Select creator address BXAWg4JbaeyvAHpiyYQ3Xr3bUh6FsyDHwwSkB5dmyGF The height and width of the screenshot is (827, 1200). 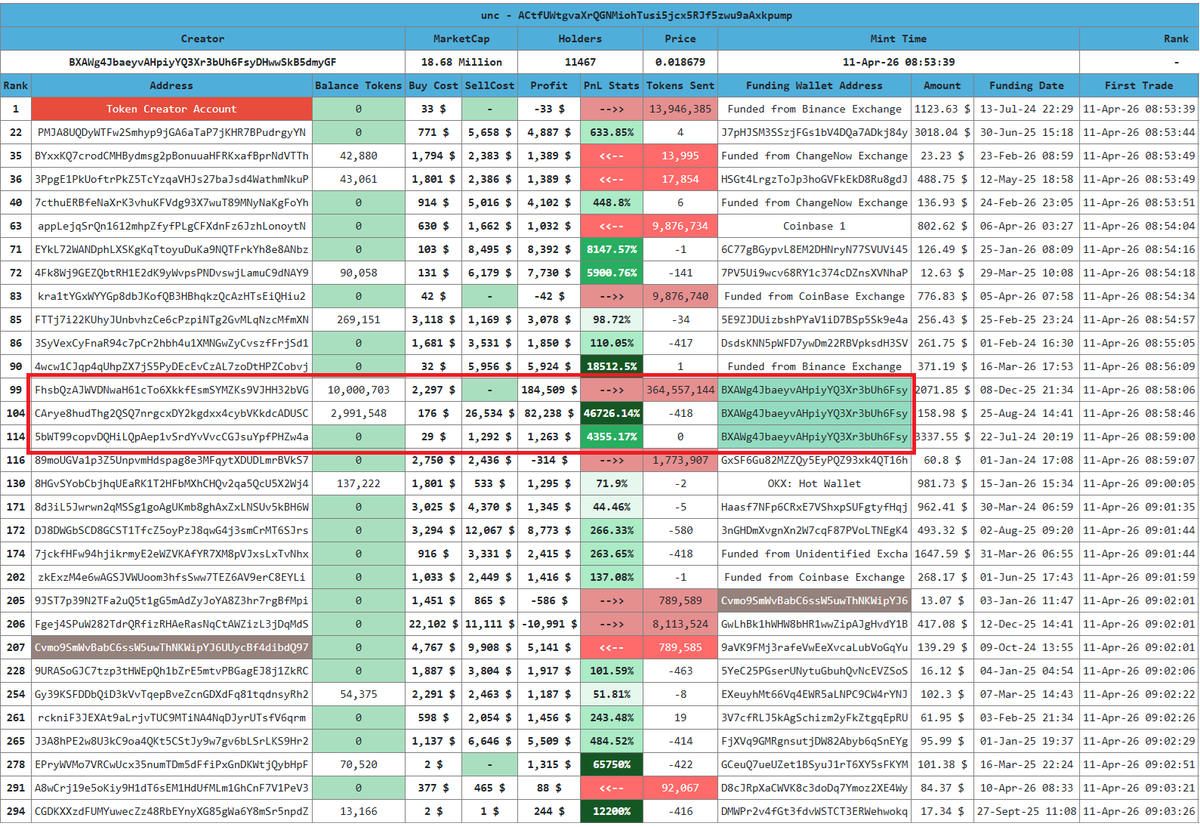[x=202, y=62]
